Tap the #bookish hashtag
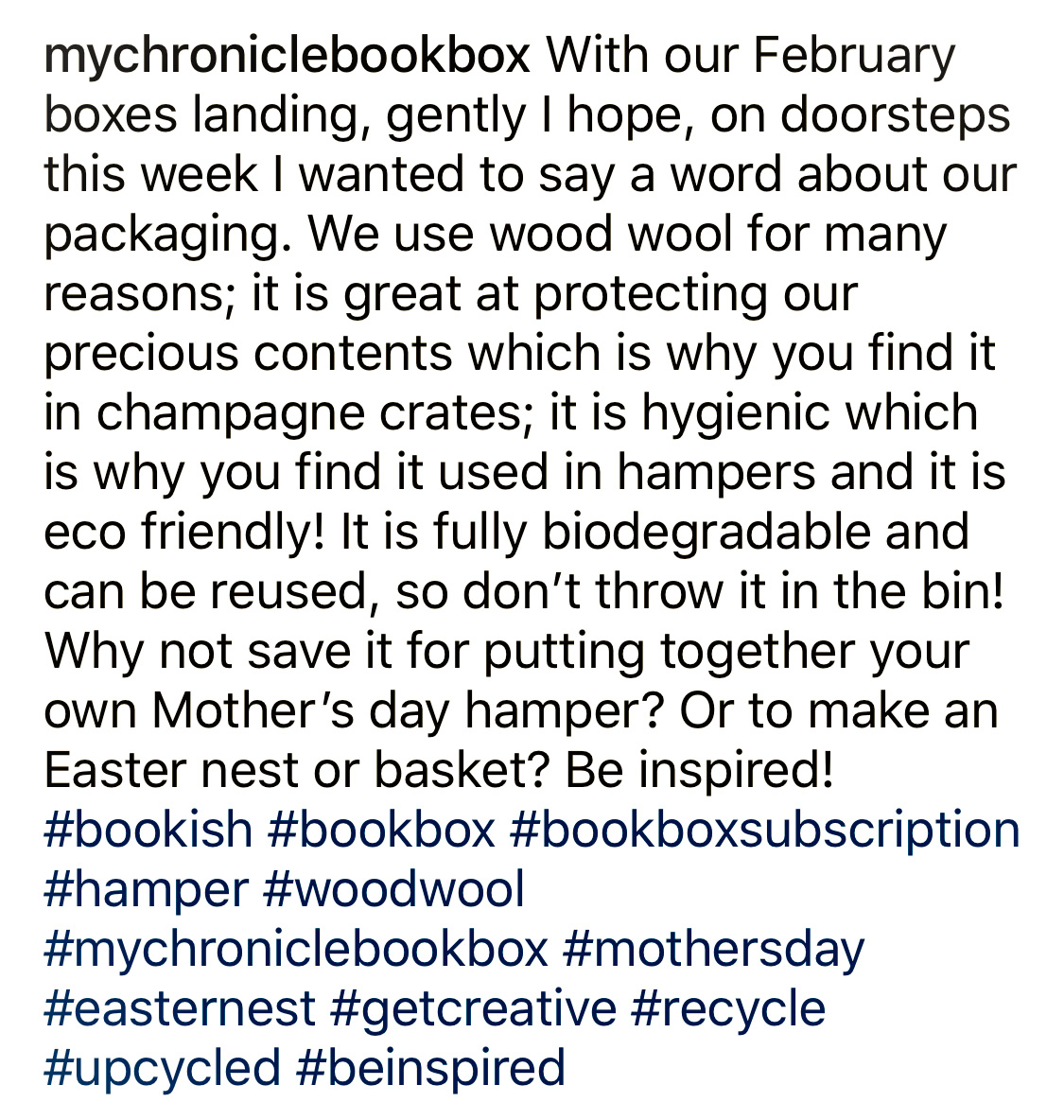The image size is (1064, 1120). click(148, 830)
